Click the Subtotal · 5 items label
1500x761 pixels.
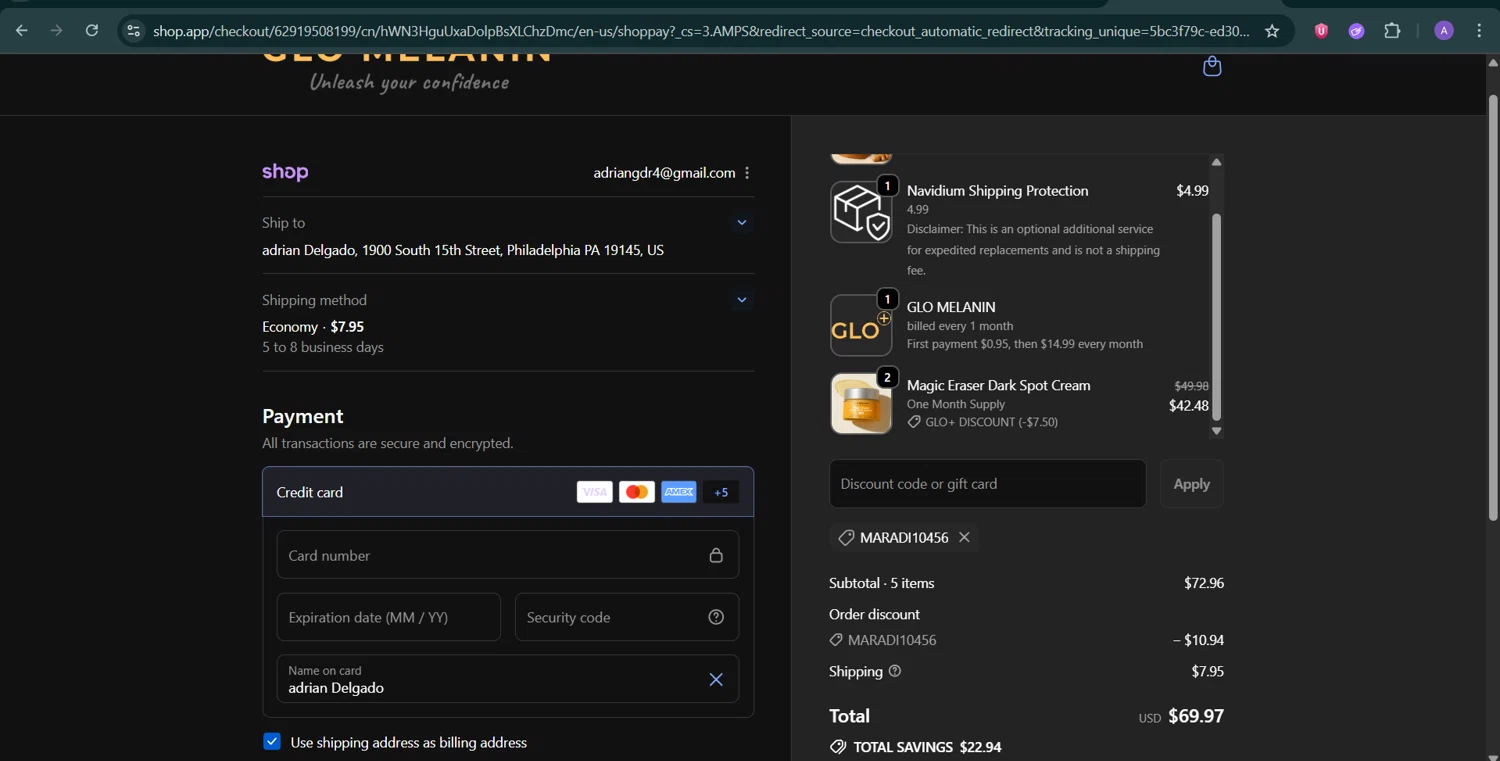pyautogui.click(x=882, y=583)
